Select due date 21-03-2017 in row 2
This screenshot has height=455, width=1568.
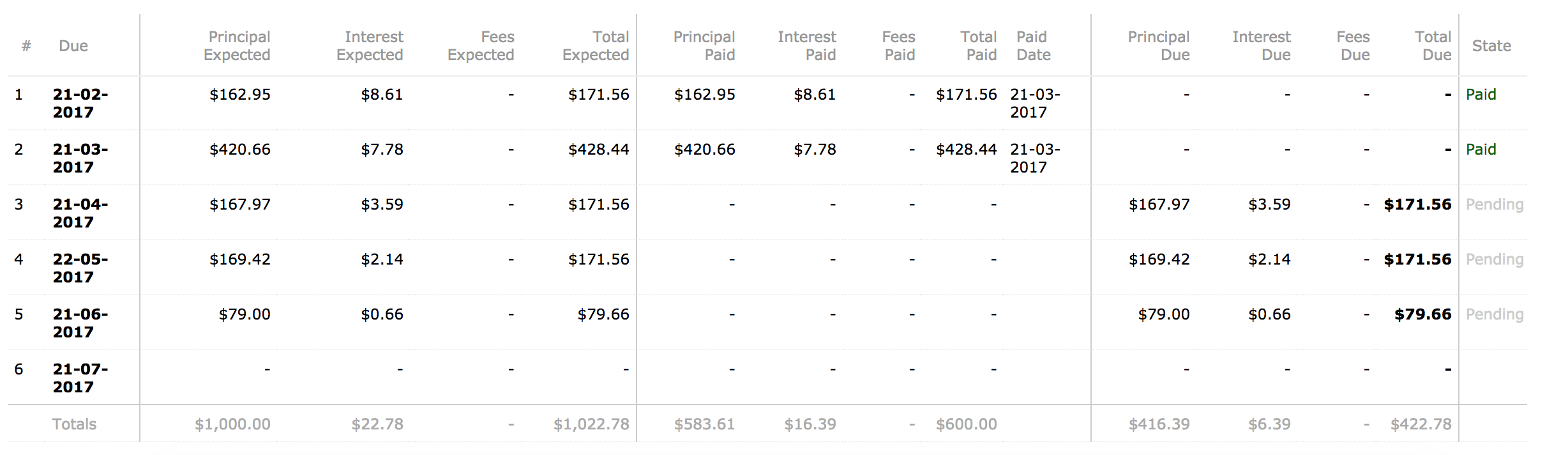click(x=80, y=158)
